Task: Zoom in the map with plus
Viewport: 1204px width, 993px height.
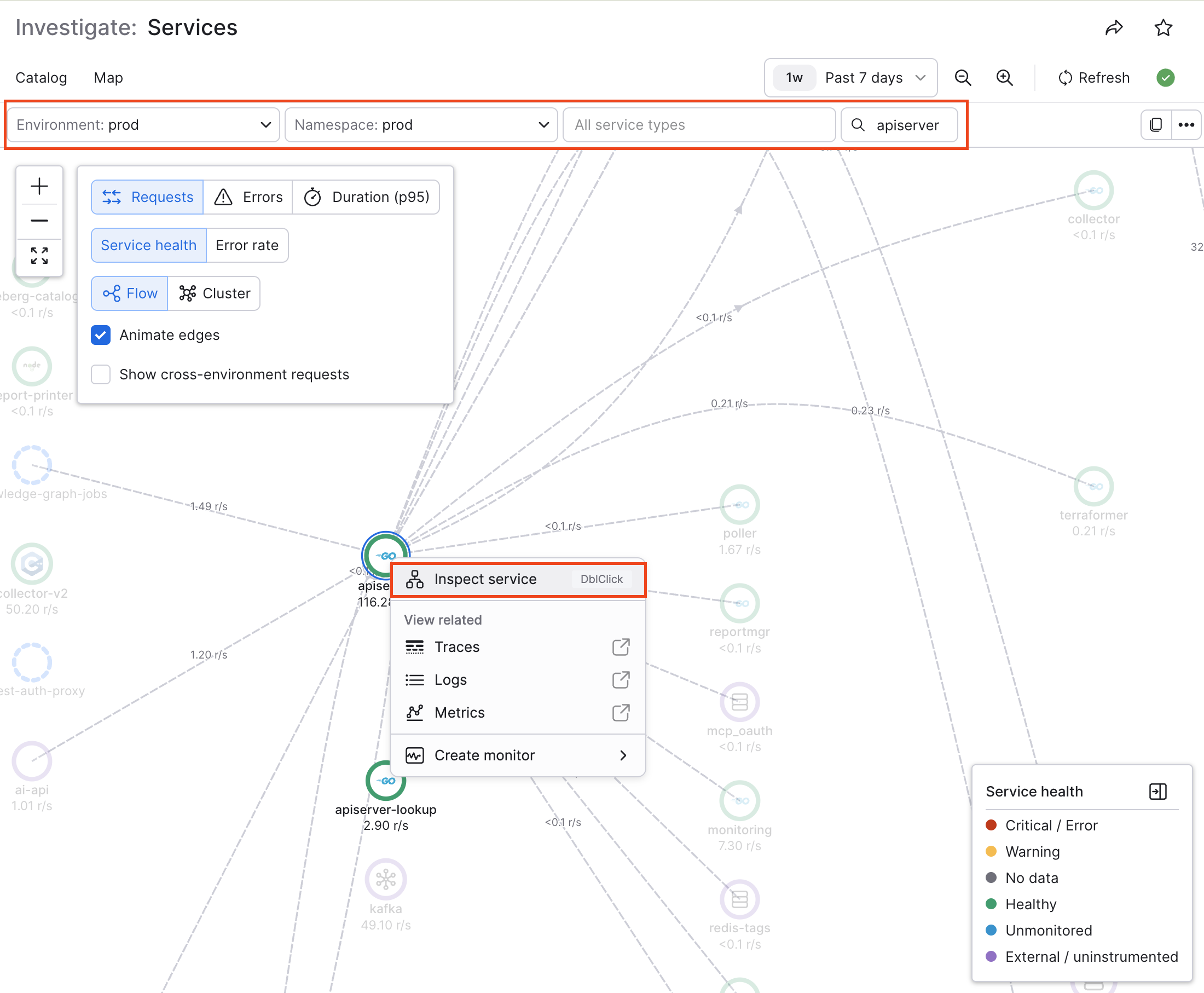Action: coord(39,187)
